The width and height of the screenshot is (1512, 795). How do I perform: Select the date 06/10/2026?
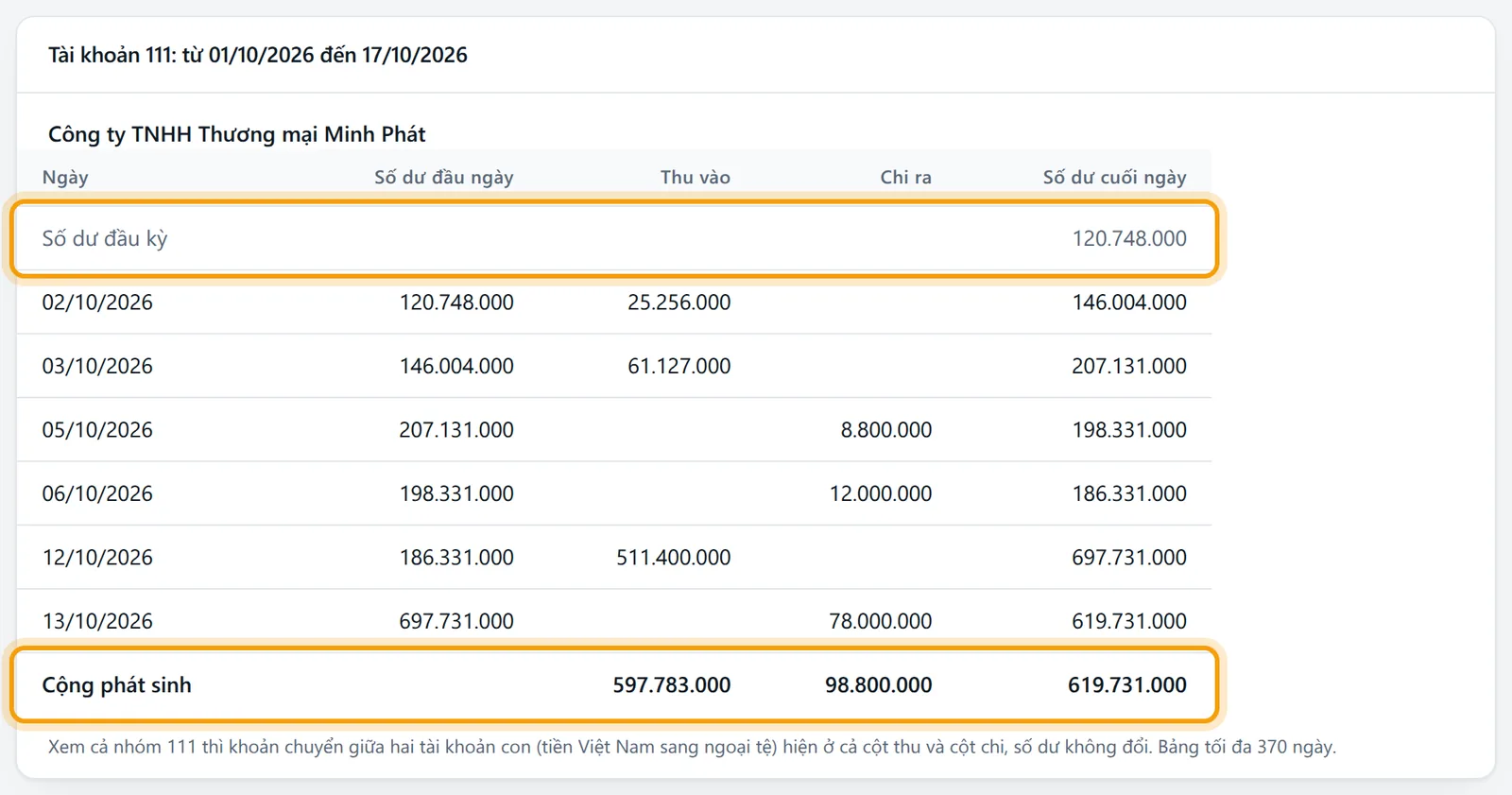click(97, 493)
